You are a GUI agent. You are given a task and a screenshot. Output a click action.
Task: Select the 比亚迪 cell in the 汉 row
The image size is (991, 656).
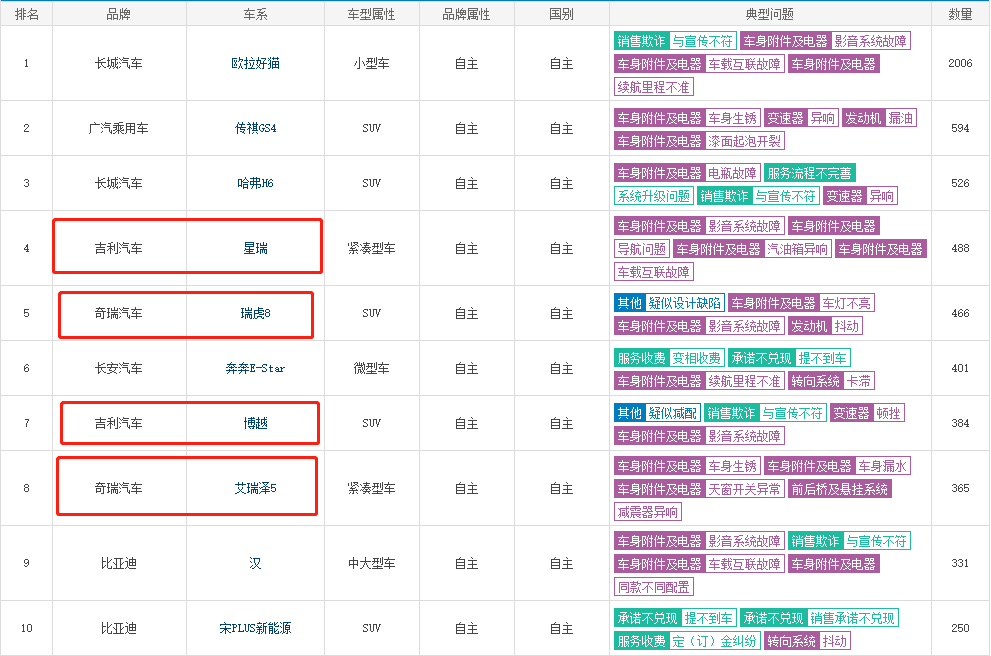(119, 564)
